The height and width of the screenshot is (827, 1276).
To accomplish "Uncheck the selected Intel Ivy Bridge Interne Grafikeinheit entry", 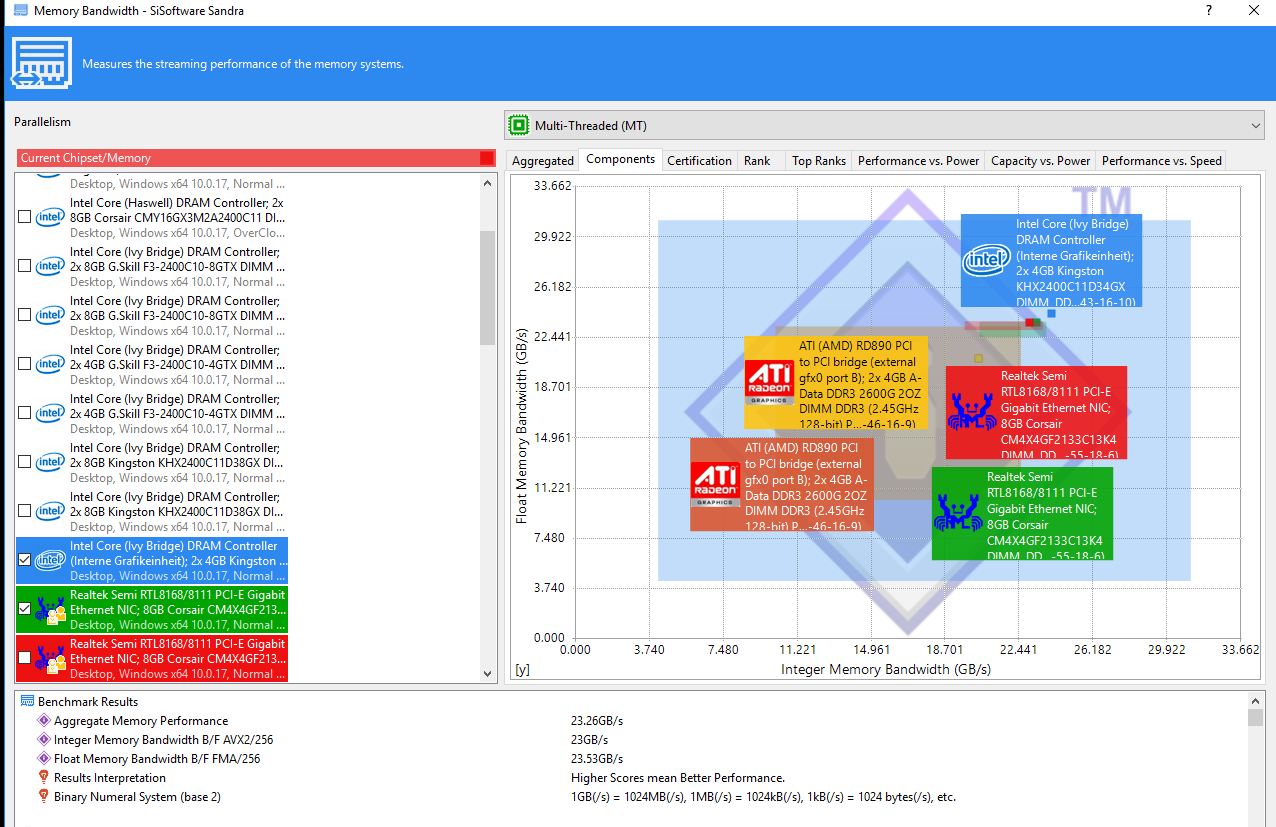I will point(25,560).
